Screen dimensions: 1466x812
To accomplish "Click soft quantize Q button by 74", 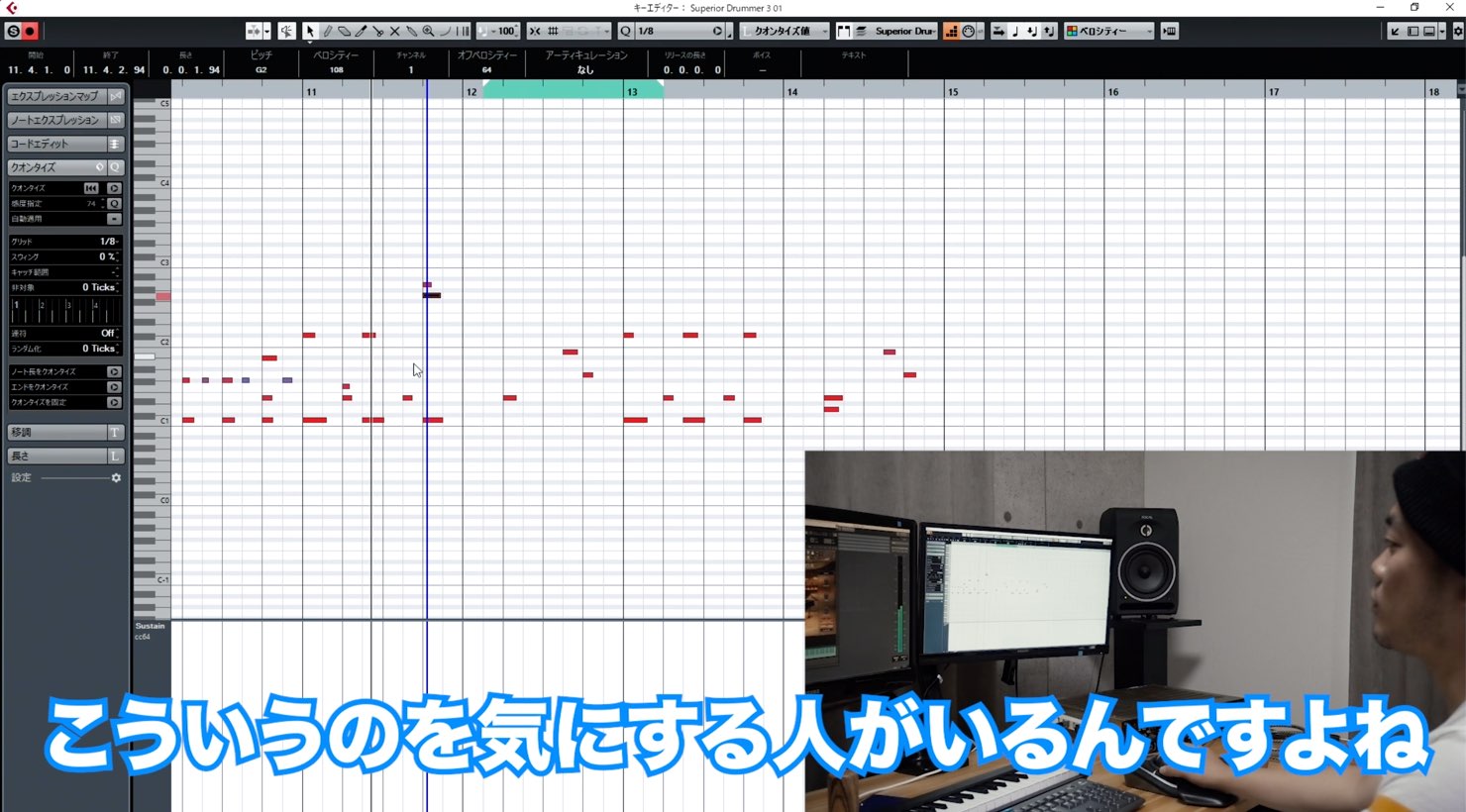I will (x=114, y=204).
